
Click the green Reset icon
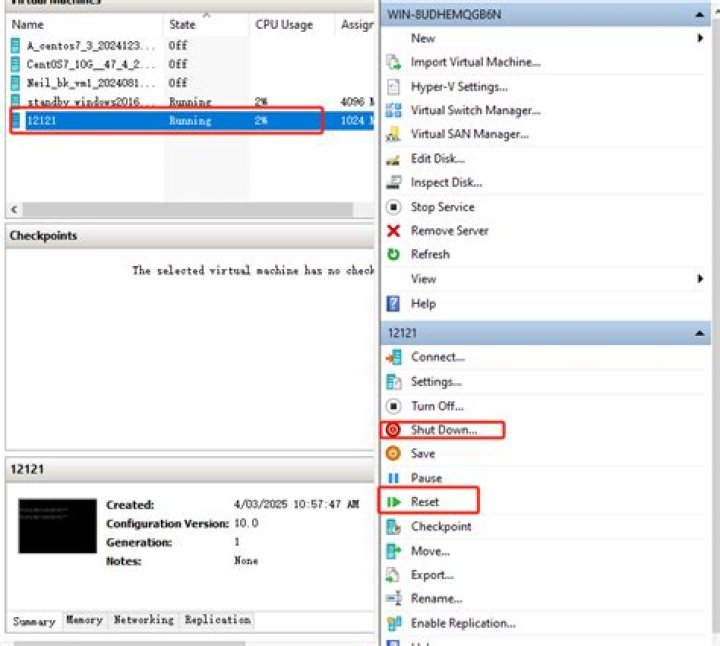pos(394,502)
